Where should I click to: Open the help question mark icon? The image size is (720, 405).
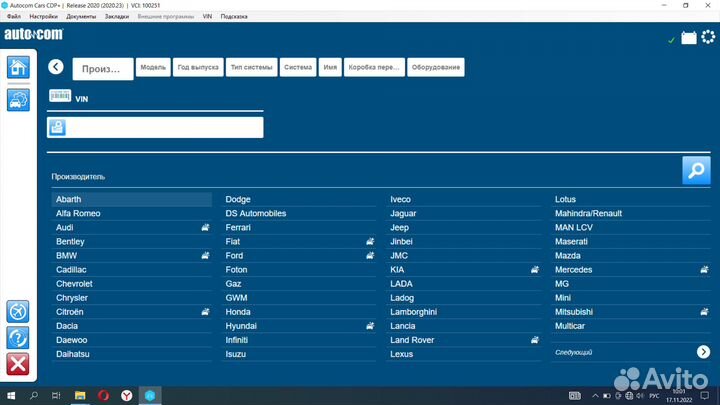[x=18, y=338]
